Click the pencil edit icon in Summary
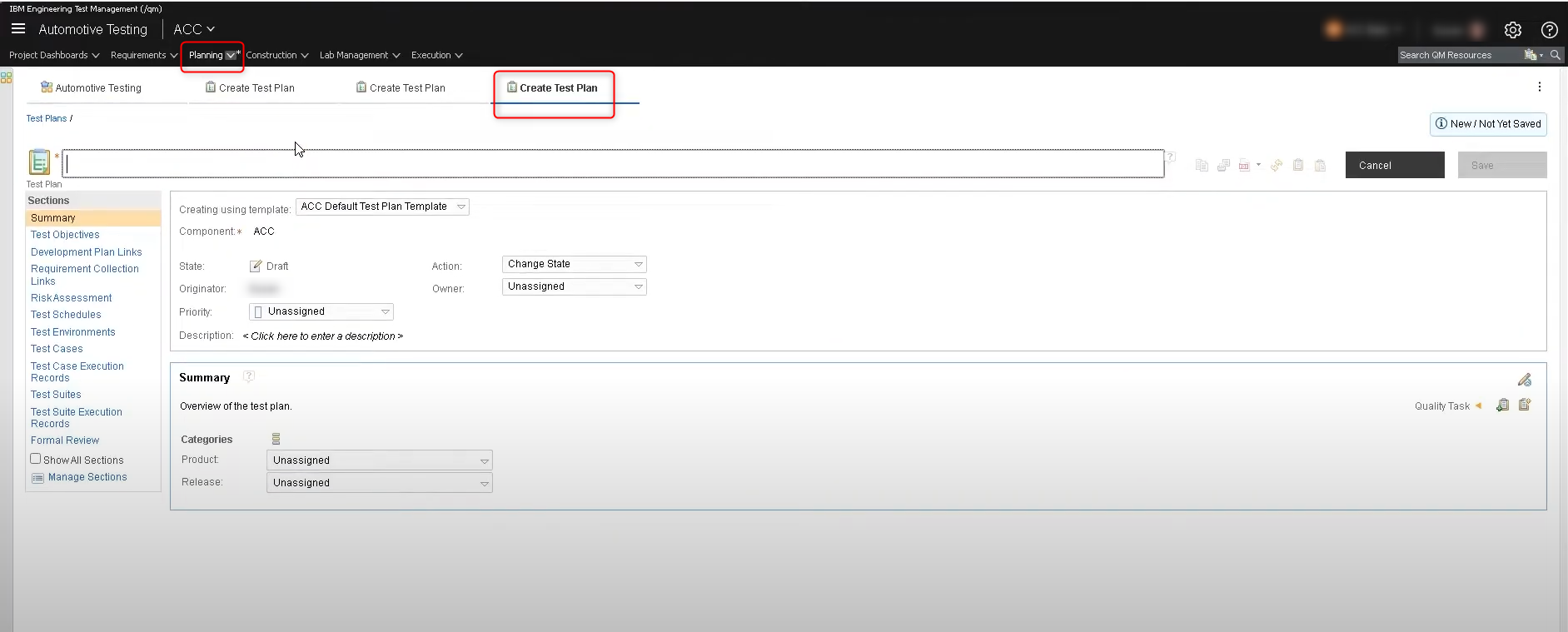Screen dimensions: 1568x632 point(1524,380)
